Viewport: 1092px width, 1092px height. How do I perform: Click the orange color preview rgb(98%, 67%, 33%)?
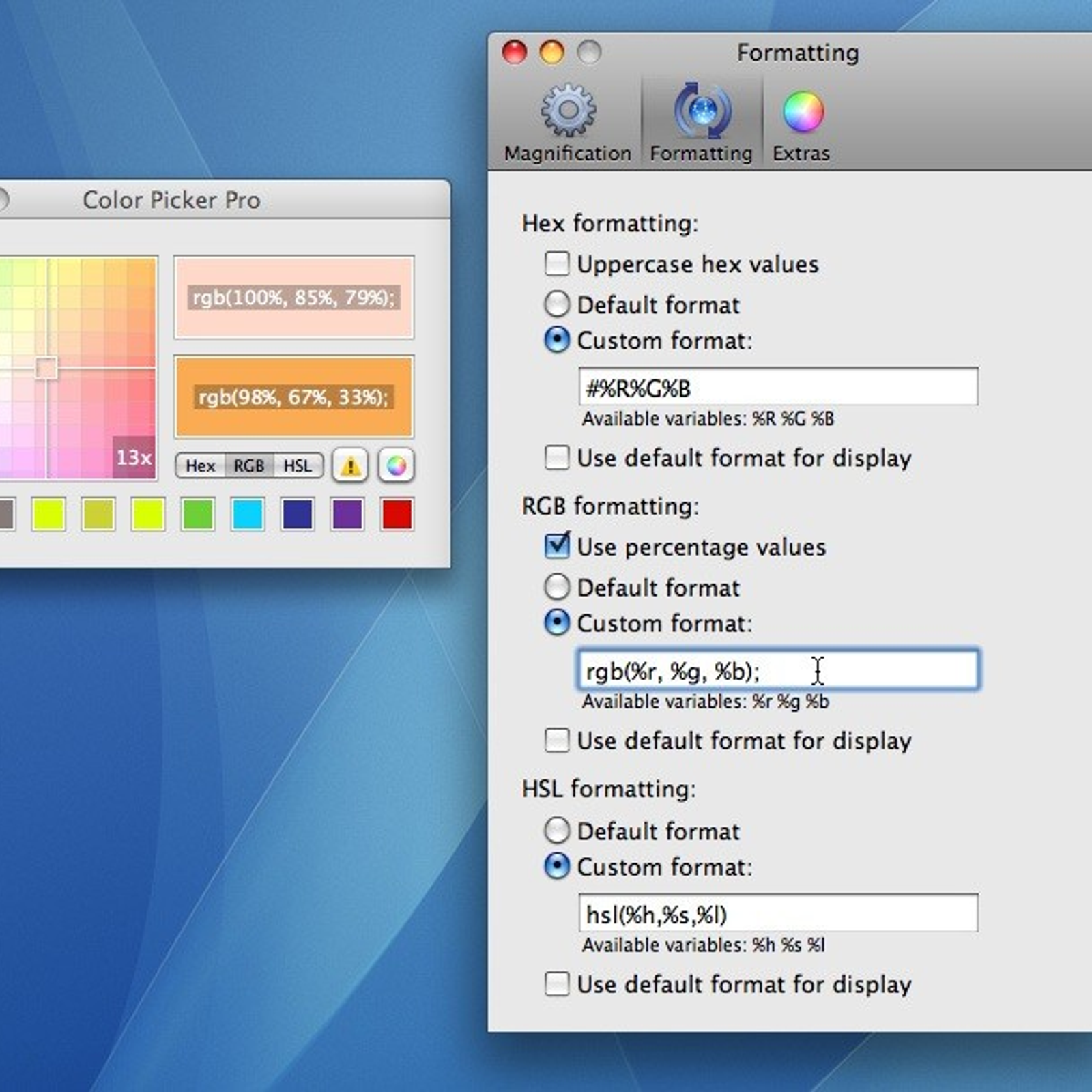(294, 397)
